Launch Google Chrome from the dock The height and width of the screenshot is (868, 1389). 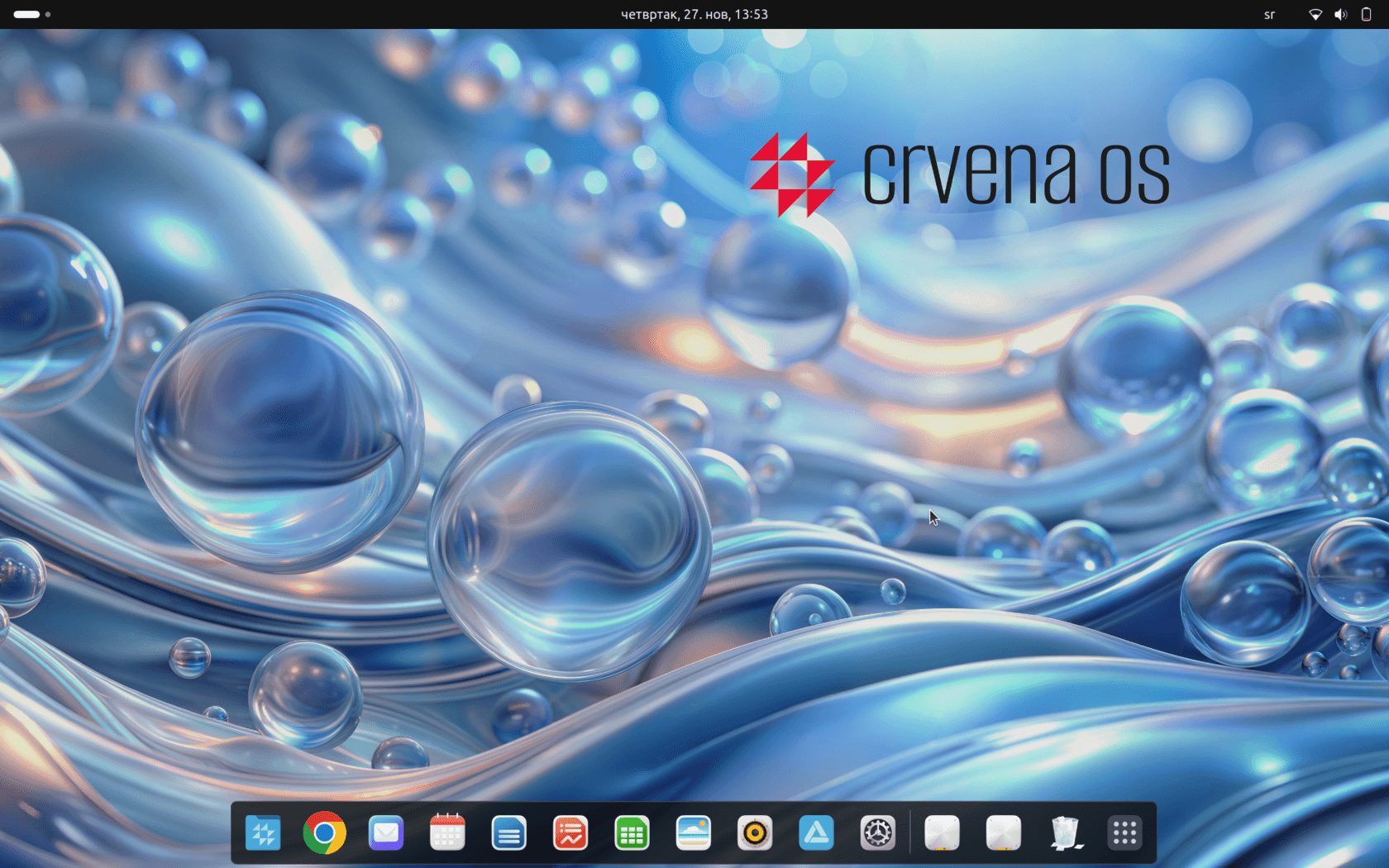[324, 833]
